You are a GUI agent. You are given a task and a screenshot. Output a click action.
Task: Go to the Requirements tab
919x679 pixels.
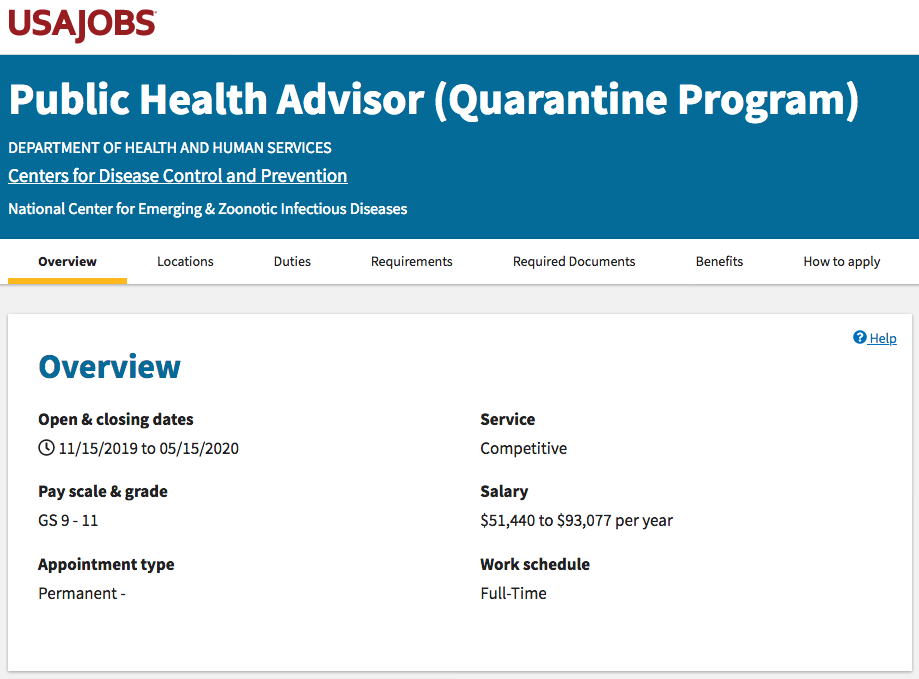coord(411,262)
